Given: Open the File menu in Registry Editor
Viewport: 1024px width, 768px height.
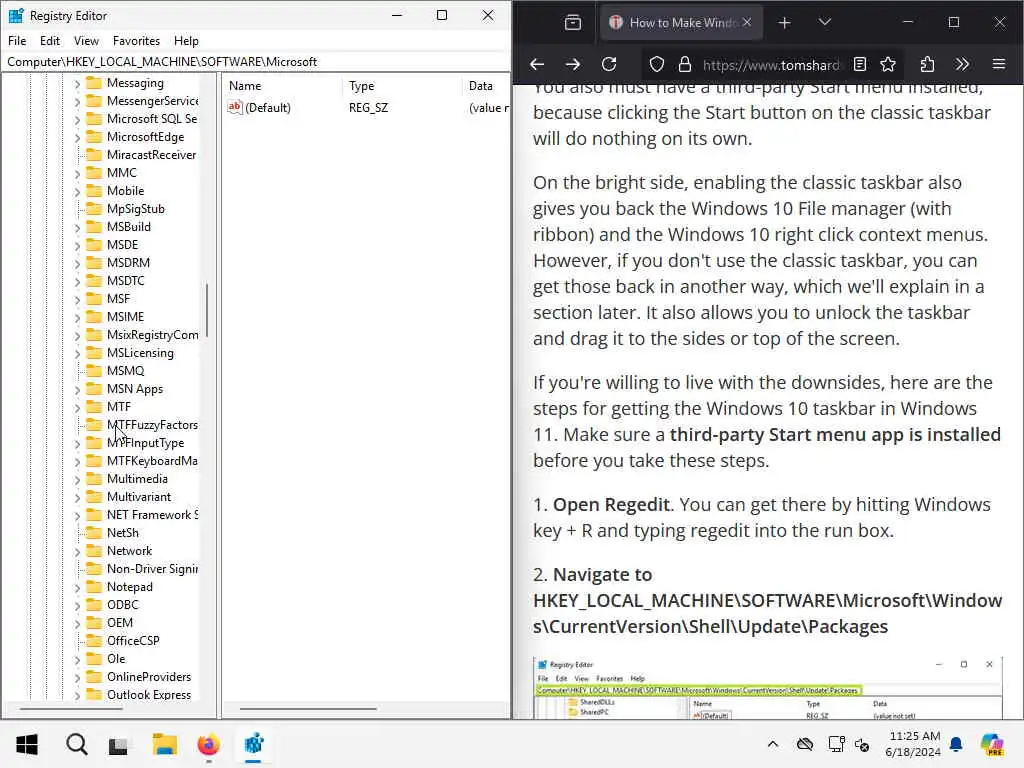Looking at the screenshot, I should [x=17, y=40].
